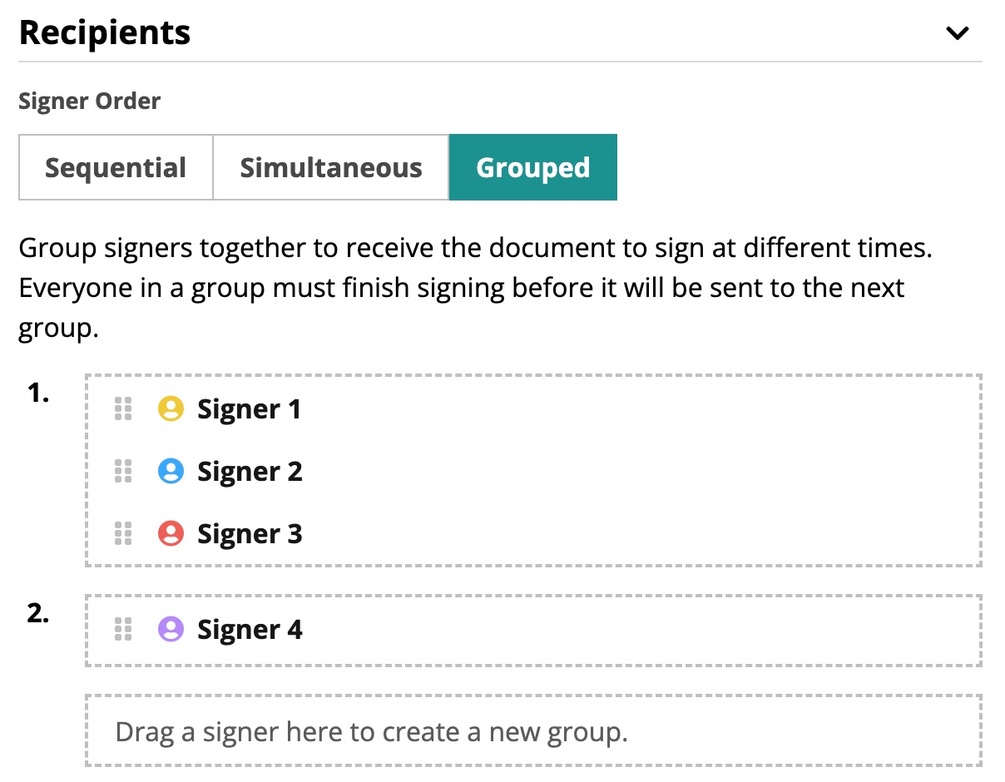Click Signer 4's purple avatar icon
Viewport: 1005px width, 782px height.
(x=171, y=629)
